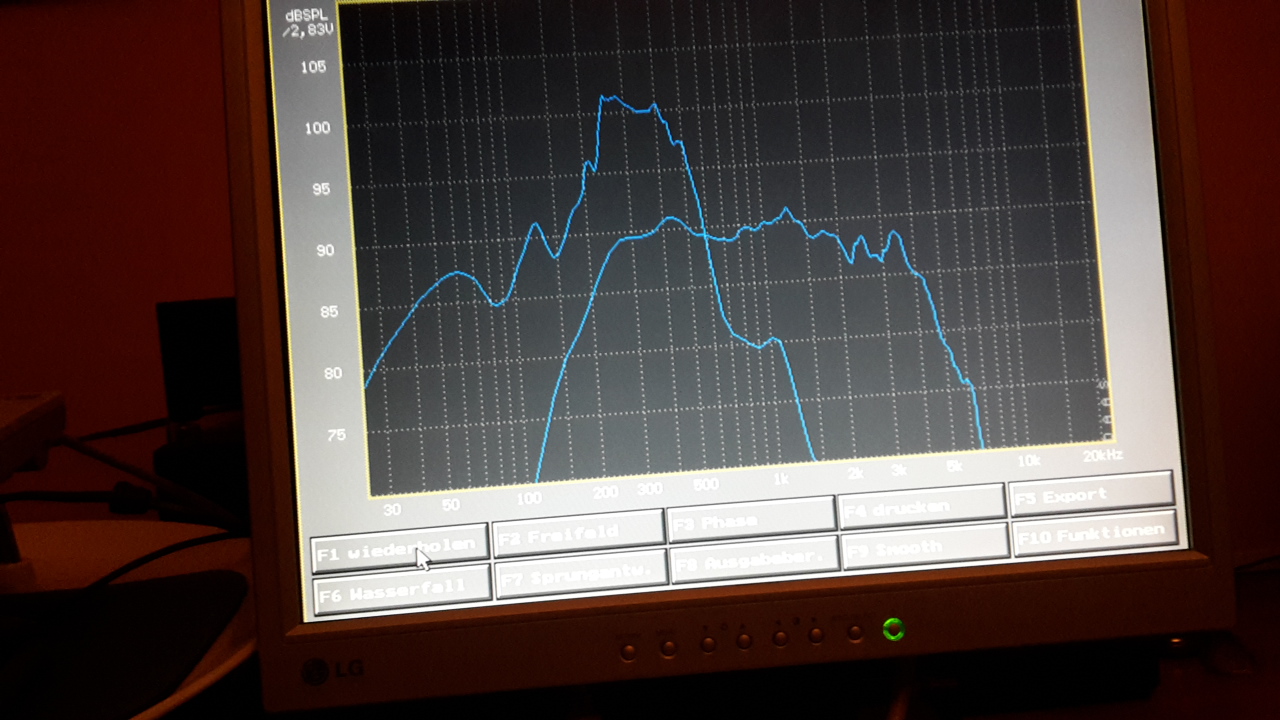Click the 30 frequency axis label
The height and width of the screenshot is (720, 1280).
click(392, 508)
